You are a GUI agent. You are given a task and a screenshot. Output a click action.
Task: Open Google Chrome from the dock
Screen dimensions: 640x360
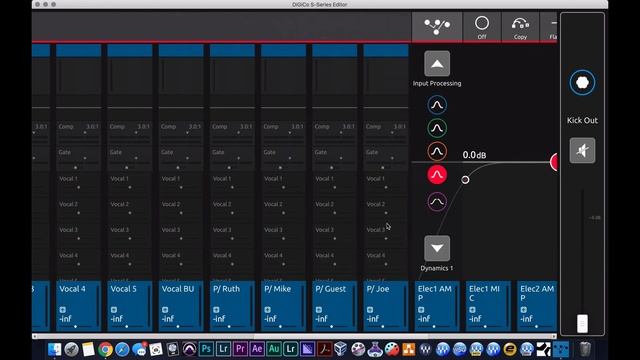pos(105,349)
